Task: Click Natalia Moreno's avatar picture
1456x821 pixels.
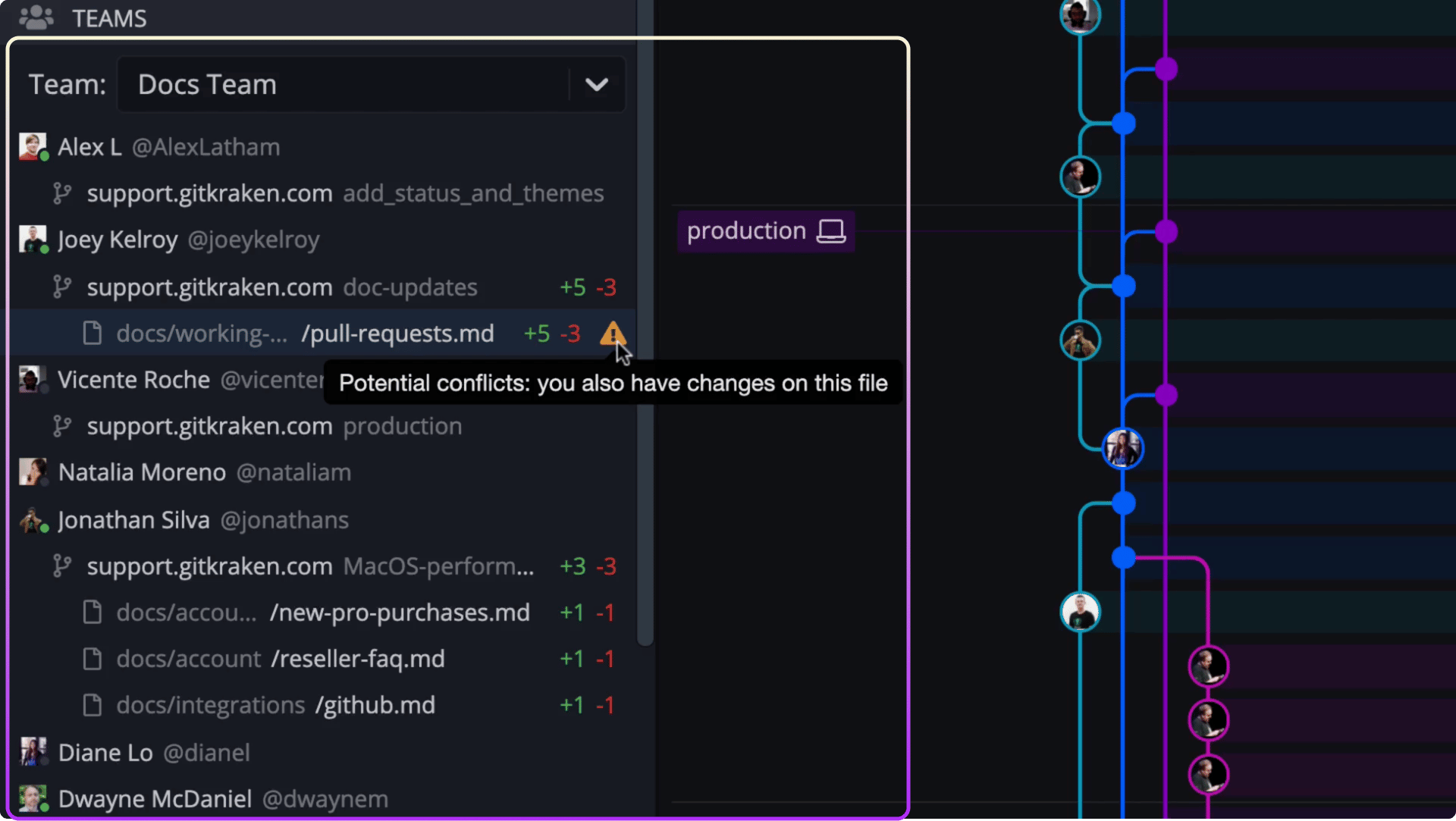Action: pyautogui.click(x=33, y=472)
